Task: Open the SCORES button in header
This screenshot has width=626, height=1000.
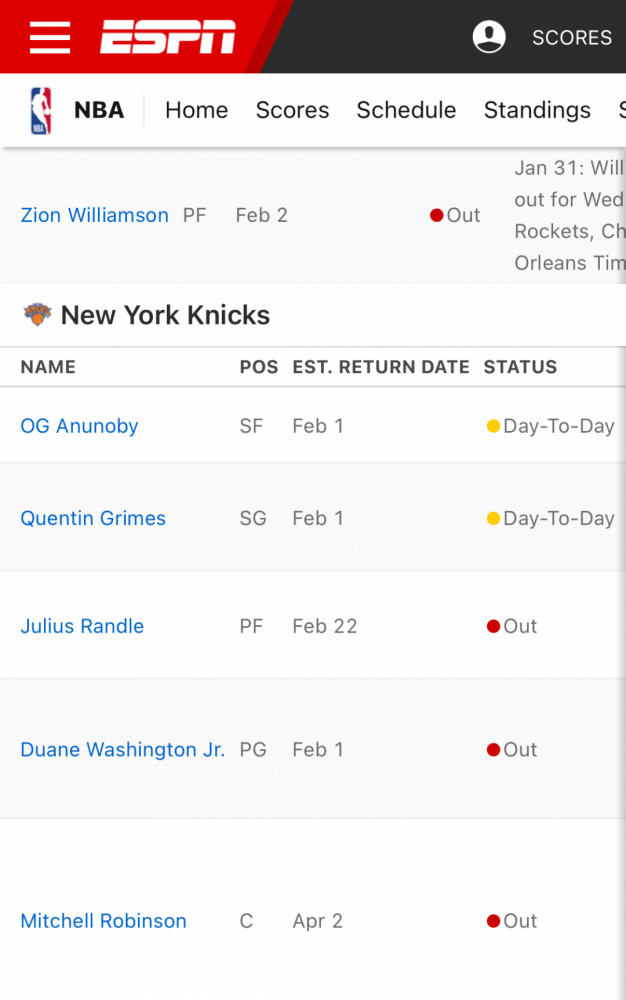Action: coord(572,38)
